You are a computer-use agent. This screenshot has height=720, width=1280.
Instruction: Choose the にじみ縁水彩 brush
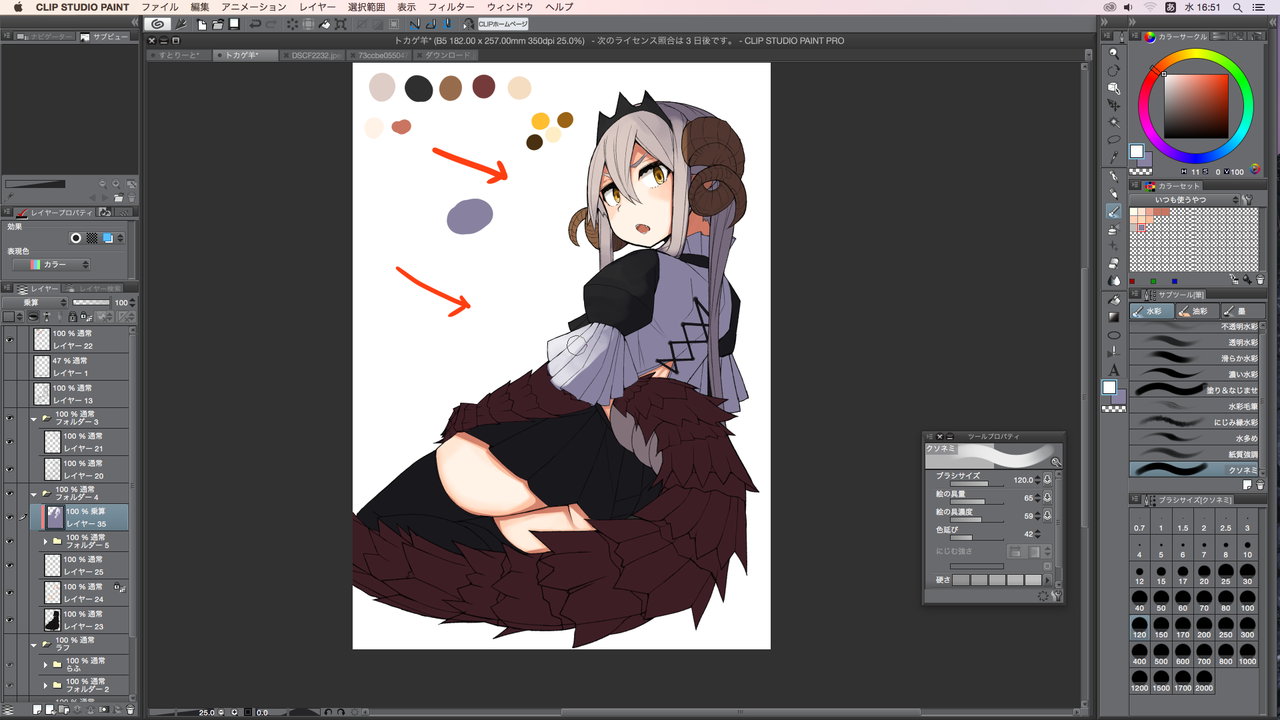pyautogui.click(x=1195, y=421)
